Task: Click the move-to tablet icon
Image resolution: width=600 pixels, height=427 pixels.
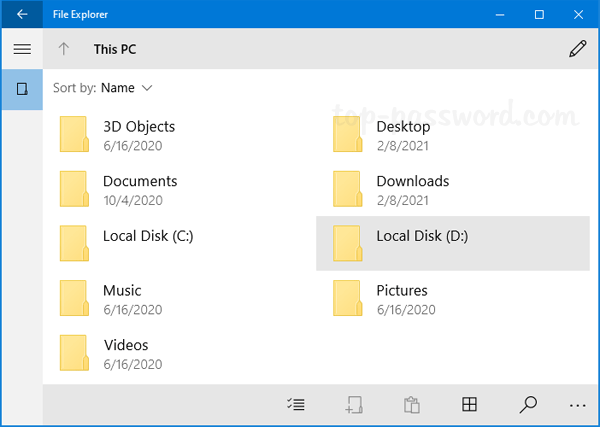Action: pyautogui.click(x=354, y=405)
